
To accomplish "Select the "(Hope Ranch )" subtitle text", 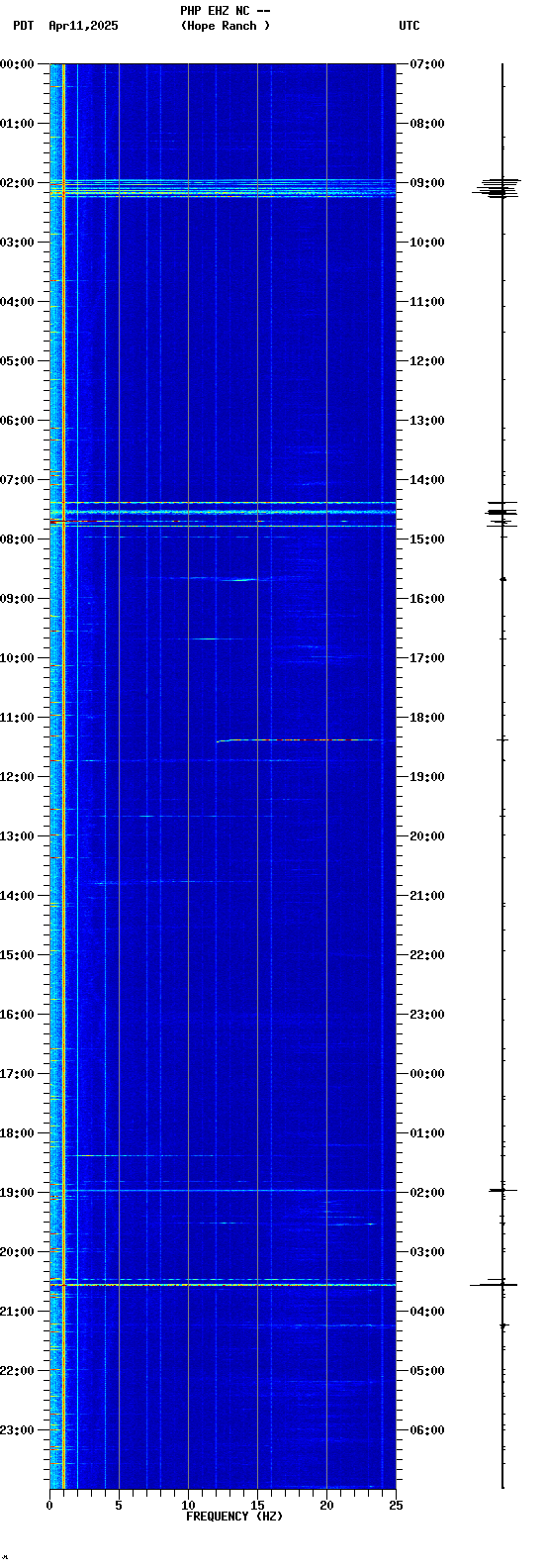I will (x=226, y=26).
